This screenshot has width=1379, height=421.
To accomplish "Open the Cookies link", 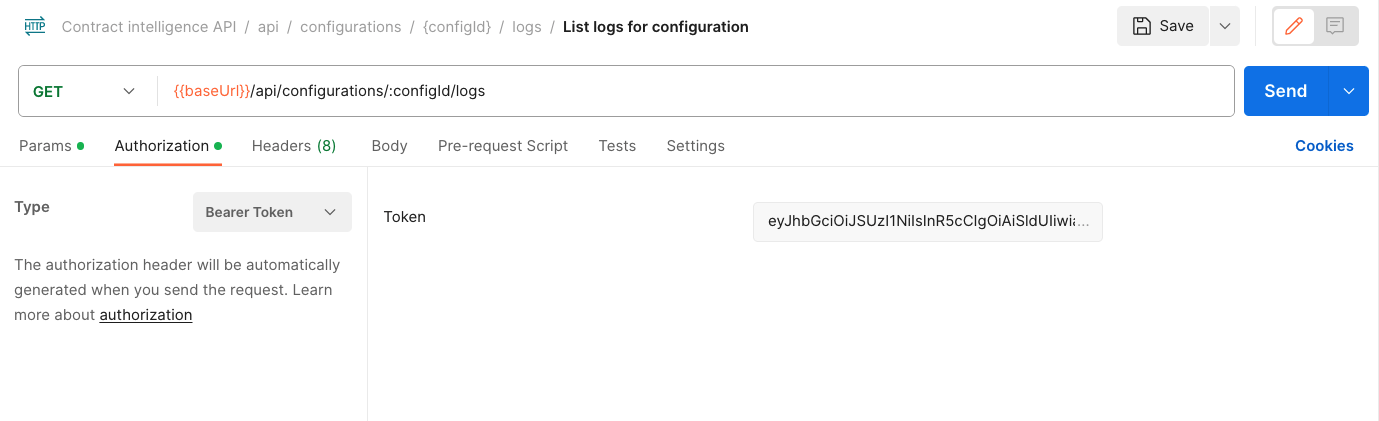I will (1324, 146).
